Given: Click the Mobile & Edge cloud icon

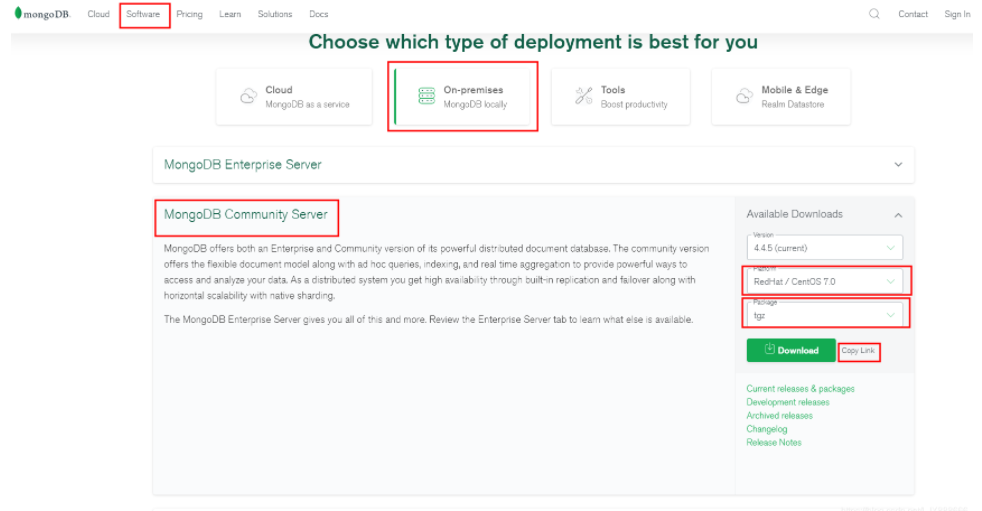Looking at the screenshot, I should pos(744,96).
